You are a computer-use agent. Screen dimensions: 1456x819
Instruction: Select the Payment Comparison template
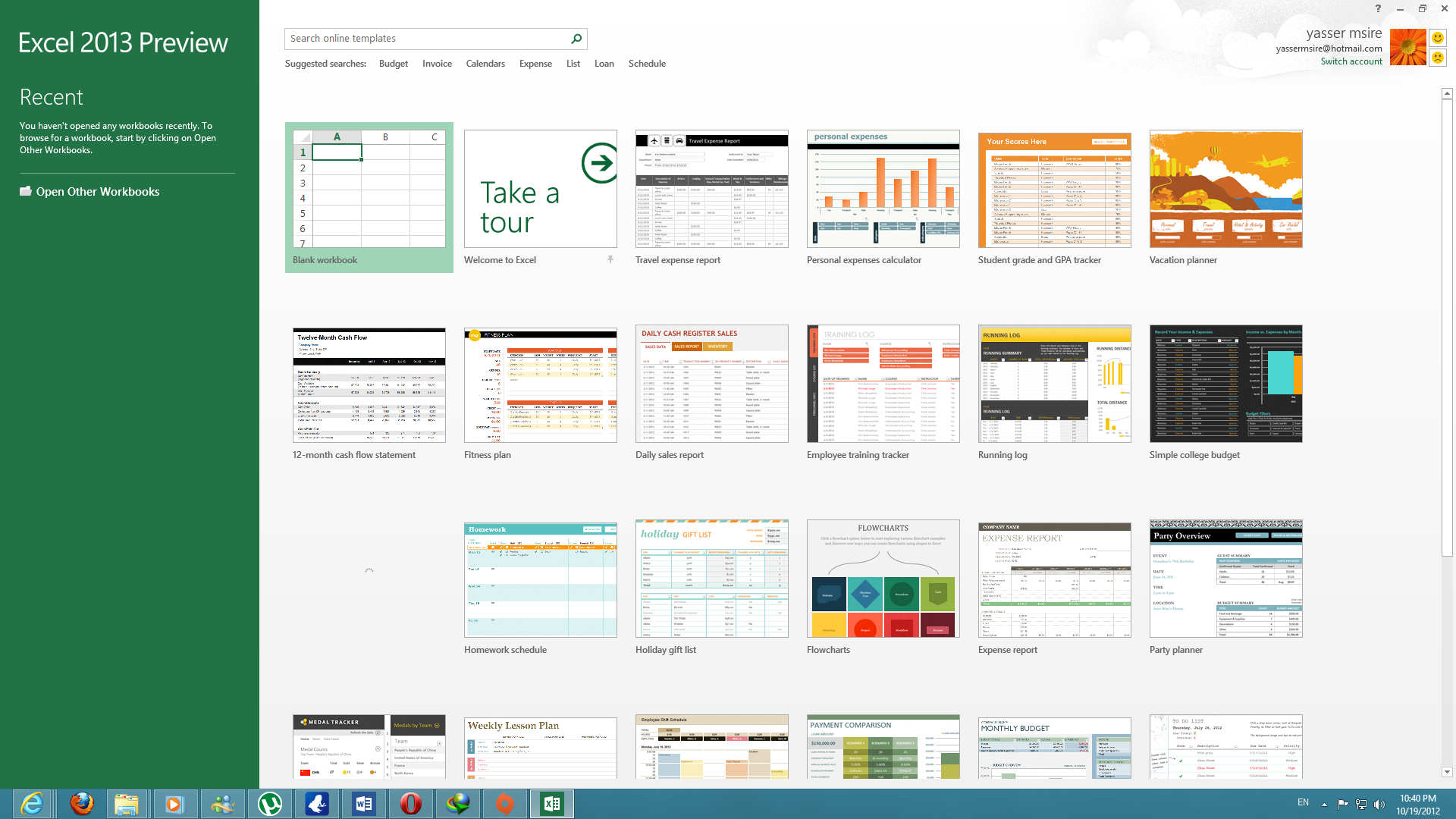tap(883, 747)
